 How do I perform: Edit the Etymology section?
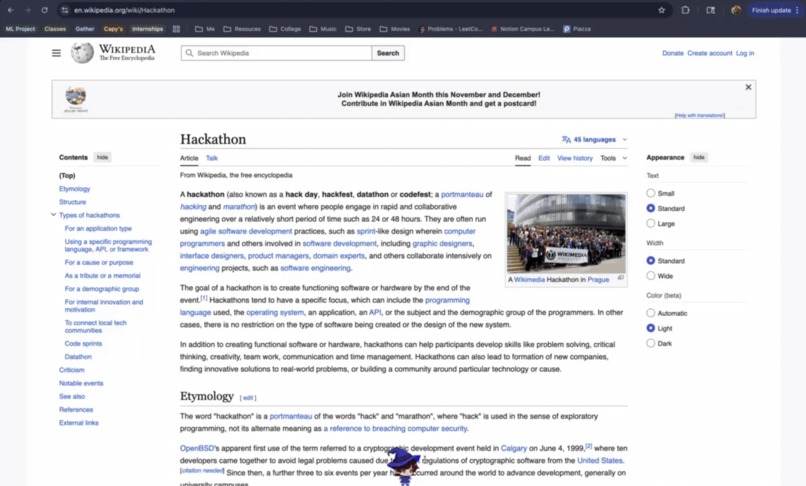click(x=248, y=398)
